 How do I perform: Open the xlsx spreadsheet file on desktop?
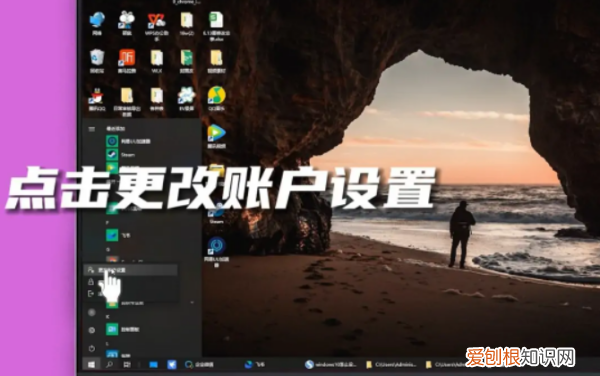point(216,26)
